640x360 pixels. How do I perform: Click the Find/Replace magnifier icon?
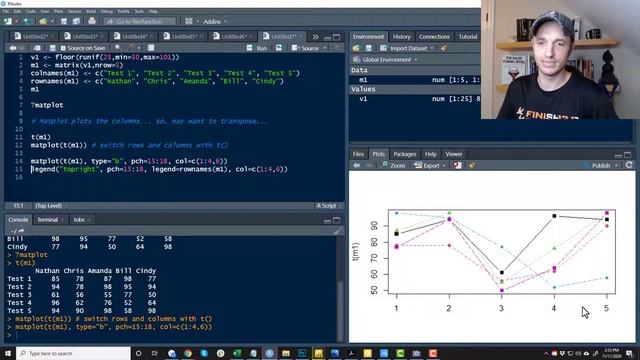point(118,48)
